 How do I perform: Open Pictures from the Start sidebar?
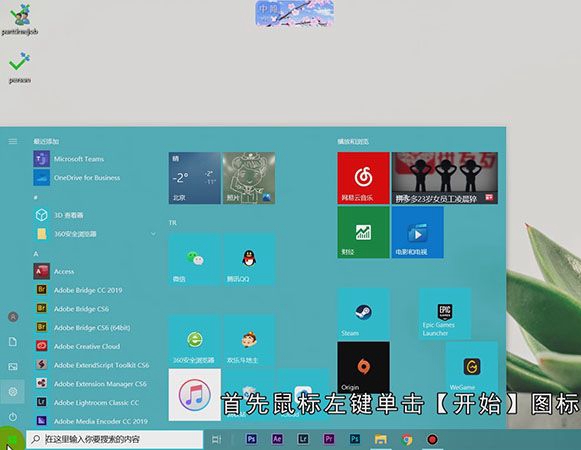(x=13, y=367)
